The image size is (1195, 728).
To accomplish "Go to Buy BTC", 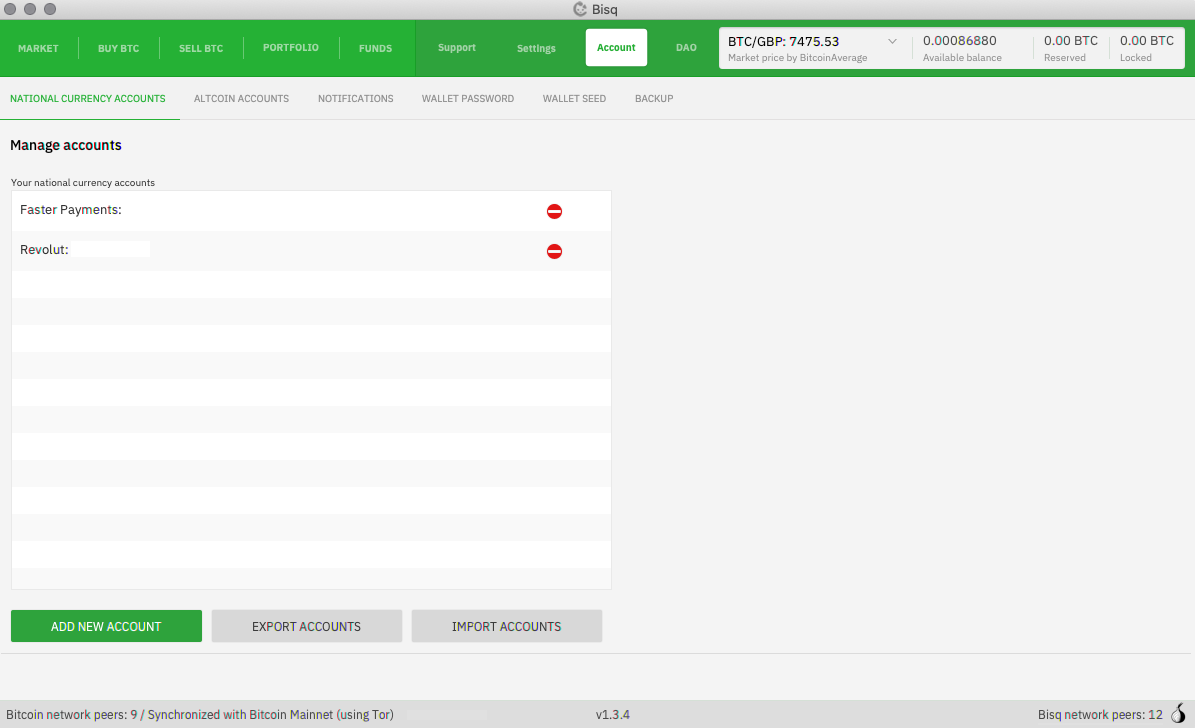I will coord(118,48).
